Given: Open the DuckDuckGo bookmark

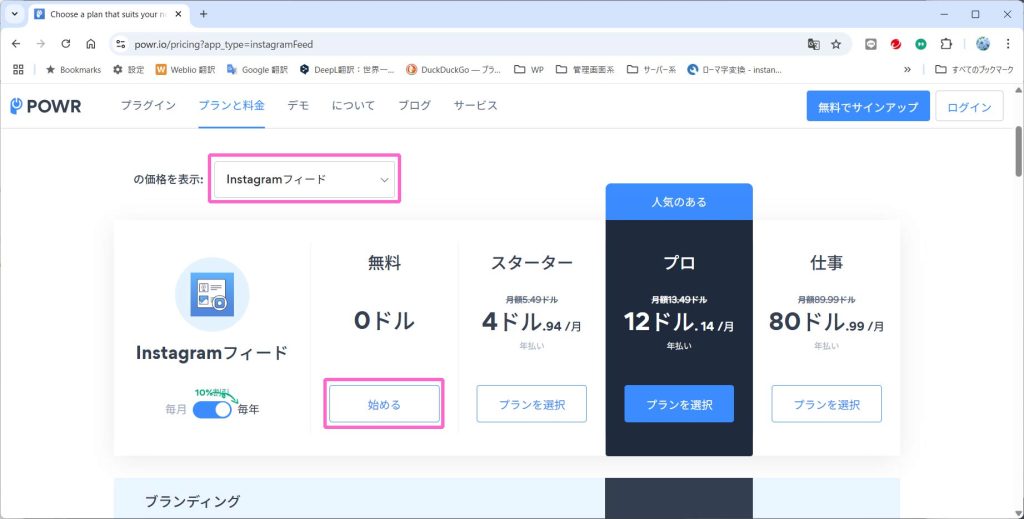Looking at the screenshot, I should point(453,69).
